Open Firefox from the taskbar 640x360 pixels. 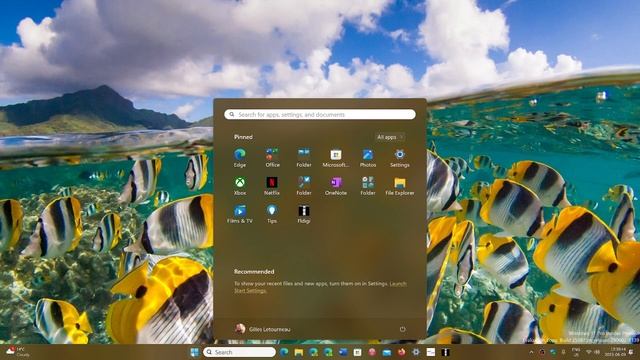(402, 352)
